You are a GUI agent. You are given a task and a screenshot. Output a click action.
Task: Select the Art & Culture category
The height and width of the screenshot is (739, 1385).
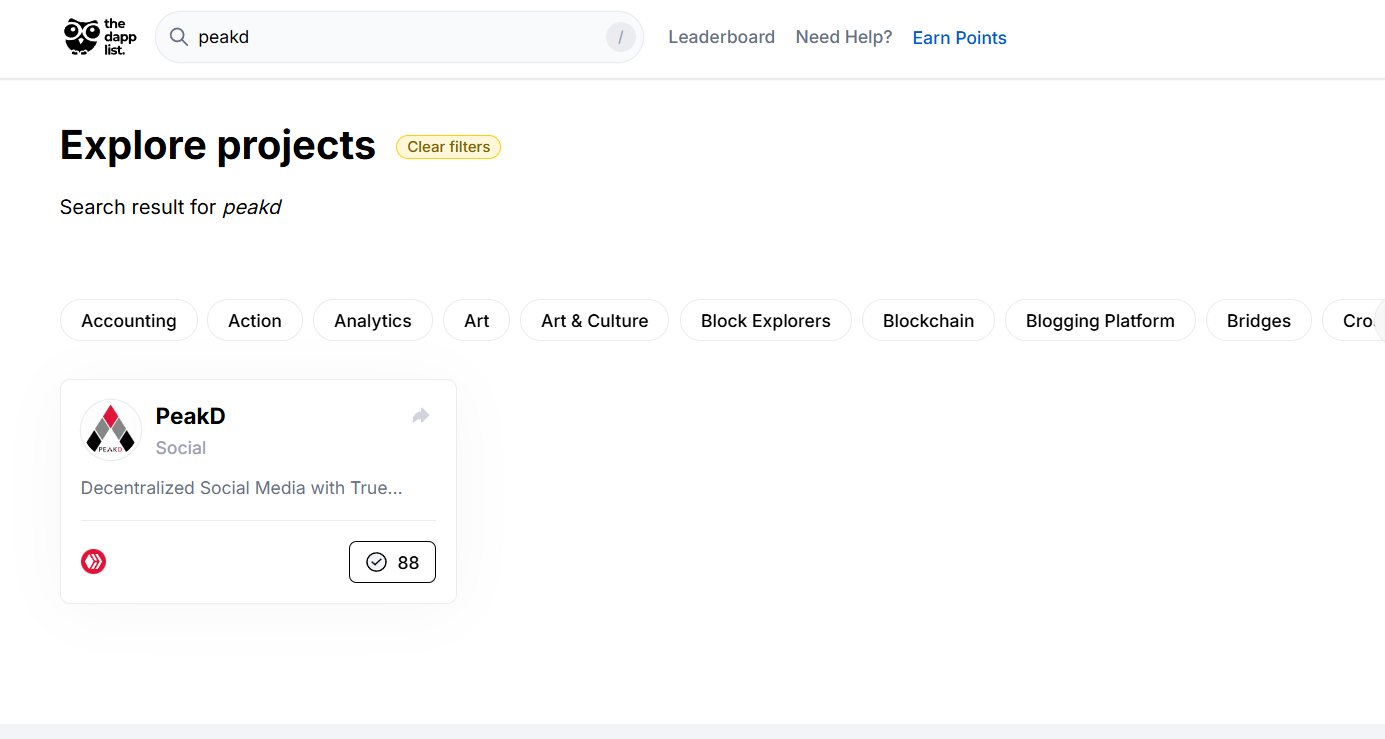[595, 321]
